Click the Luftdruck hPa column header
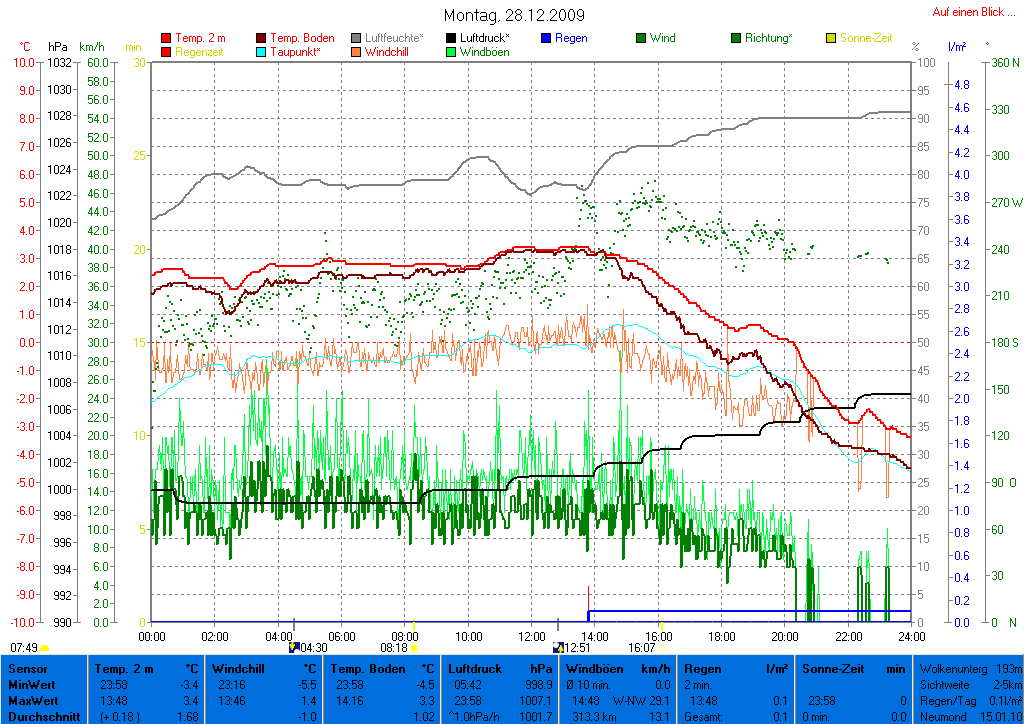1024x724 pixels. pos(499,668)
